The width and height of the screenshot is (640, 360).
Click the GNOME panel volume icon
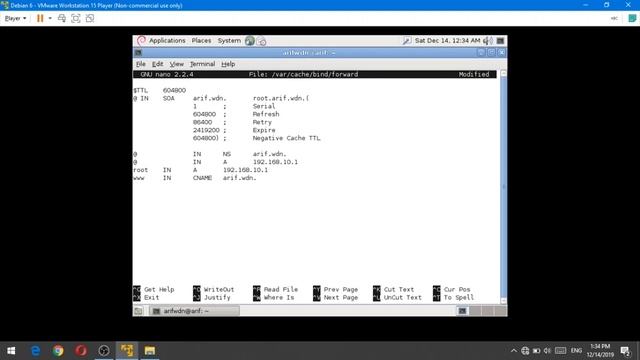tap(488, 40)
